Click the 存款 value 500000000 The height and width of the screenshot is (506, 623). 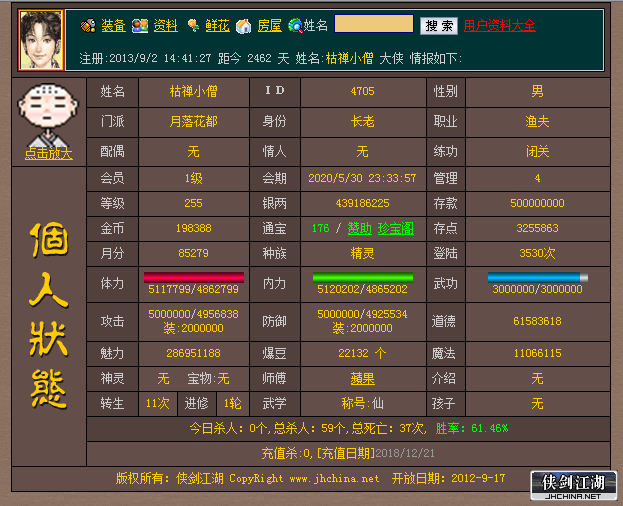pyautogui.click(x=537, y=203)
